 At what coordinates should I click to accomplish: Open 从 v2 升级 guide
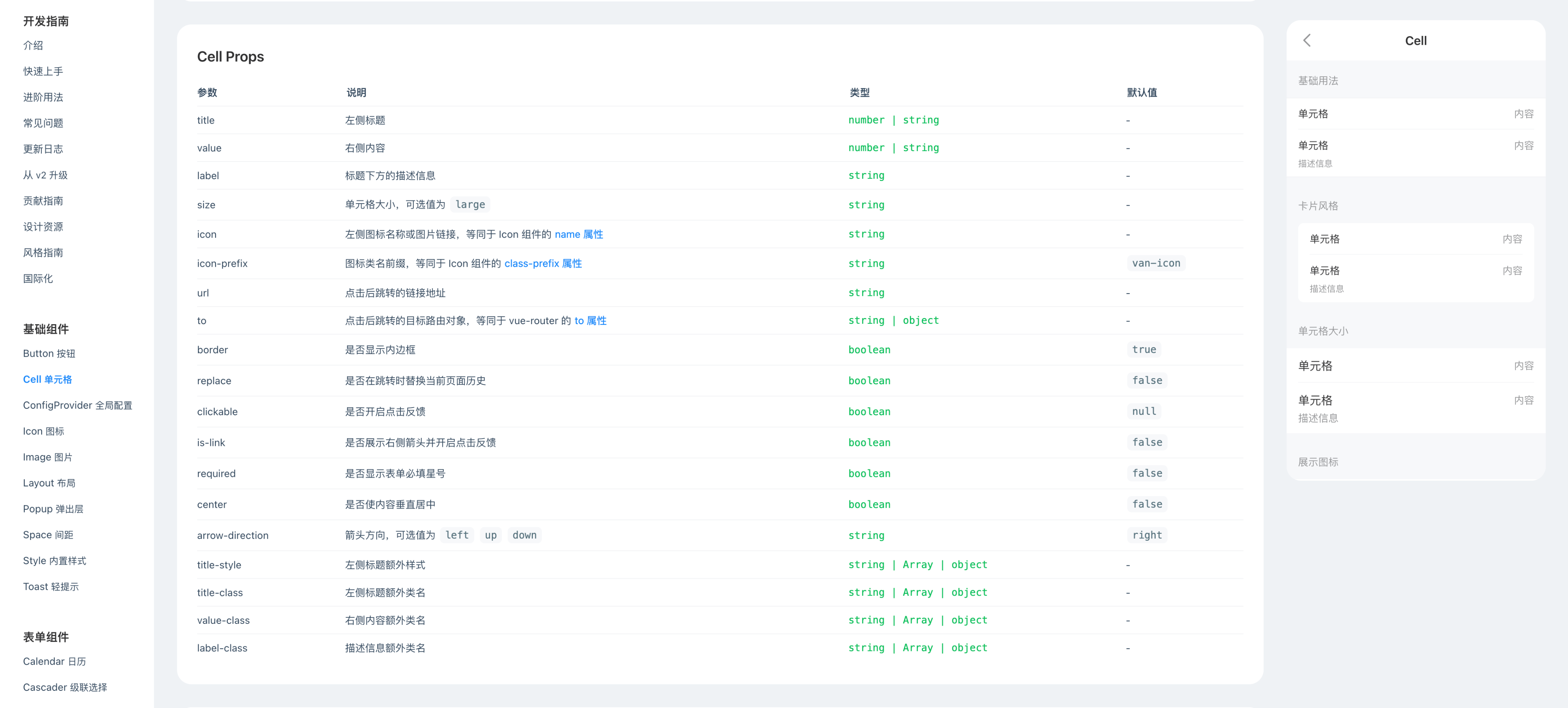tap(45, 175)
